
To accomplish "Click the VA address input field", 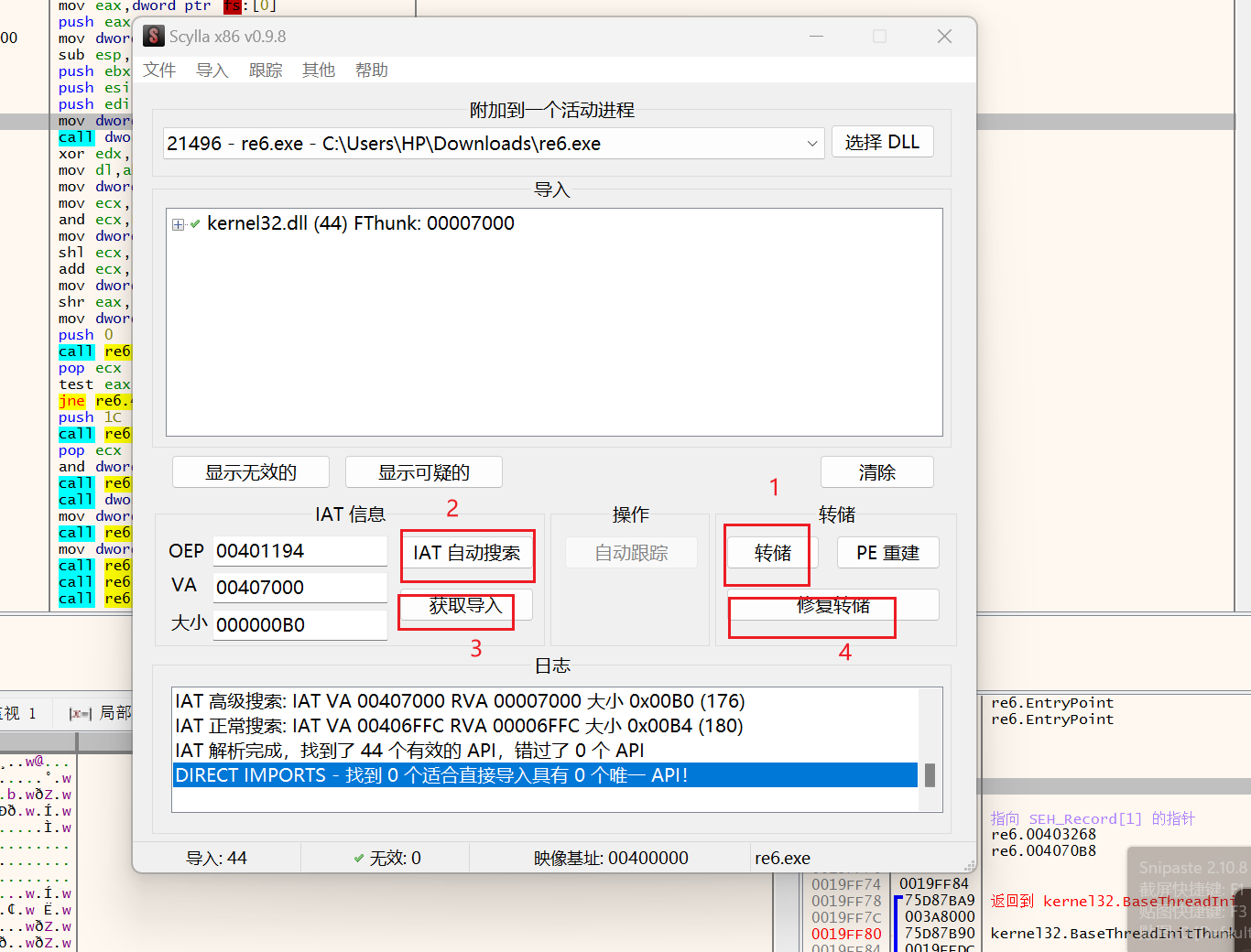I will pos(299,588).
